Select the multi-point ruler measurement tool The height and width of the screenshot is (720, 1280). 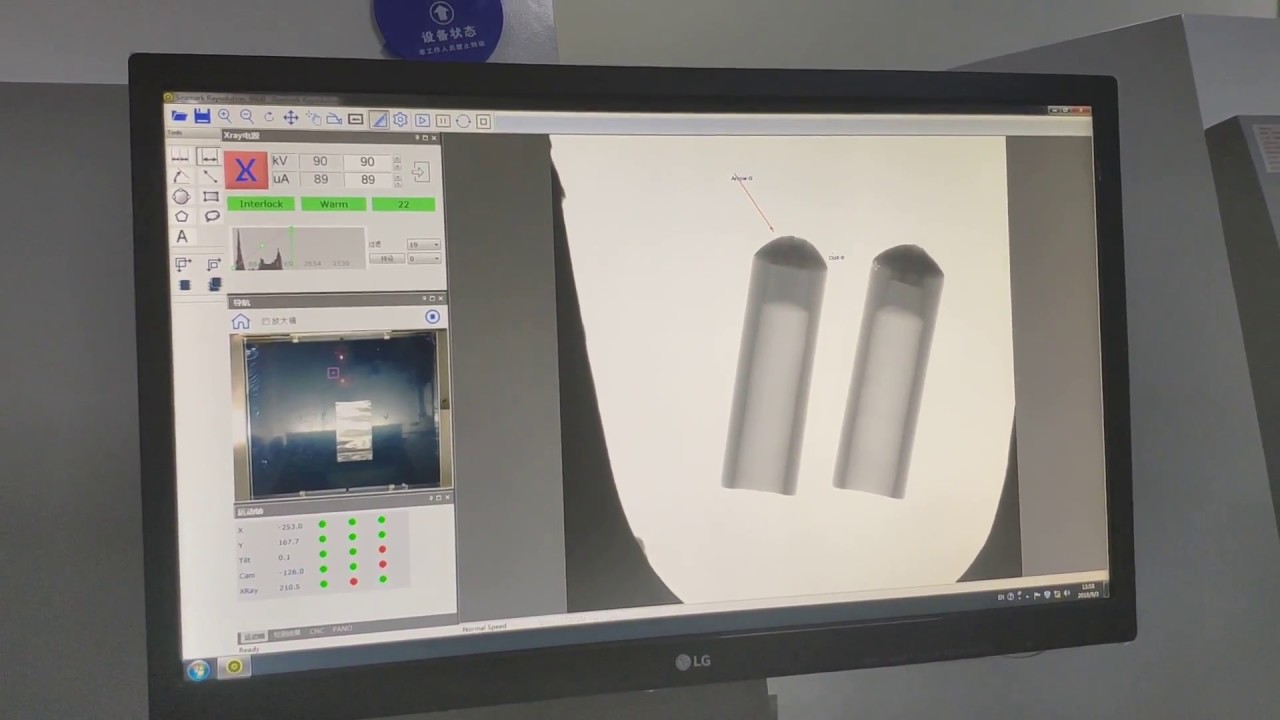pyautogui.click(x=180, y=157)
